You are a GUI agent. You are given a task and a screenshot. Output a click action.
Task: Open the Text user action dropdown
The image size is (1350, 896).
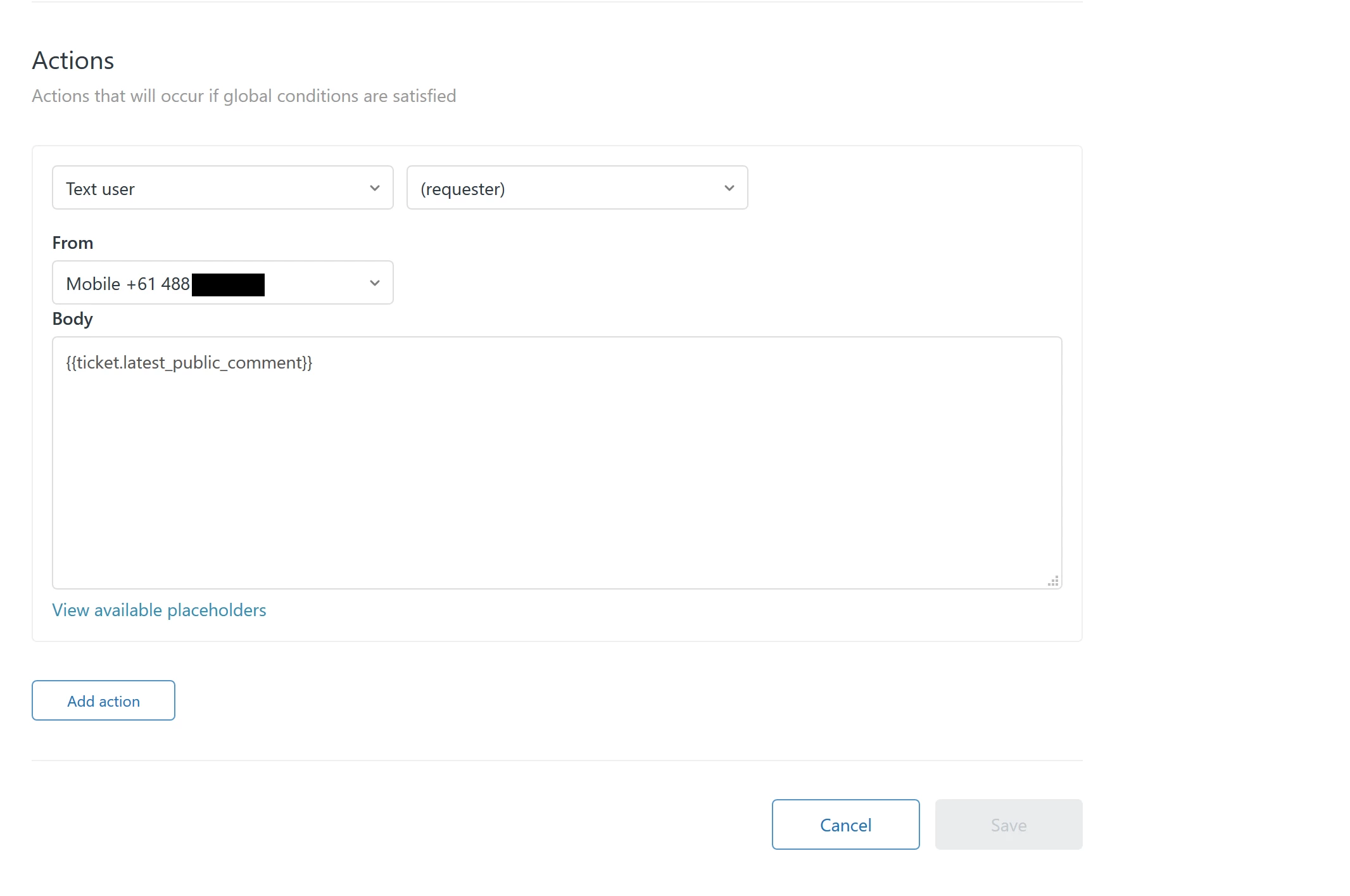click(222, 188)
